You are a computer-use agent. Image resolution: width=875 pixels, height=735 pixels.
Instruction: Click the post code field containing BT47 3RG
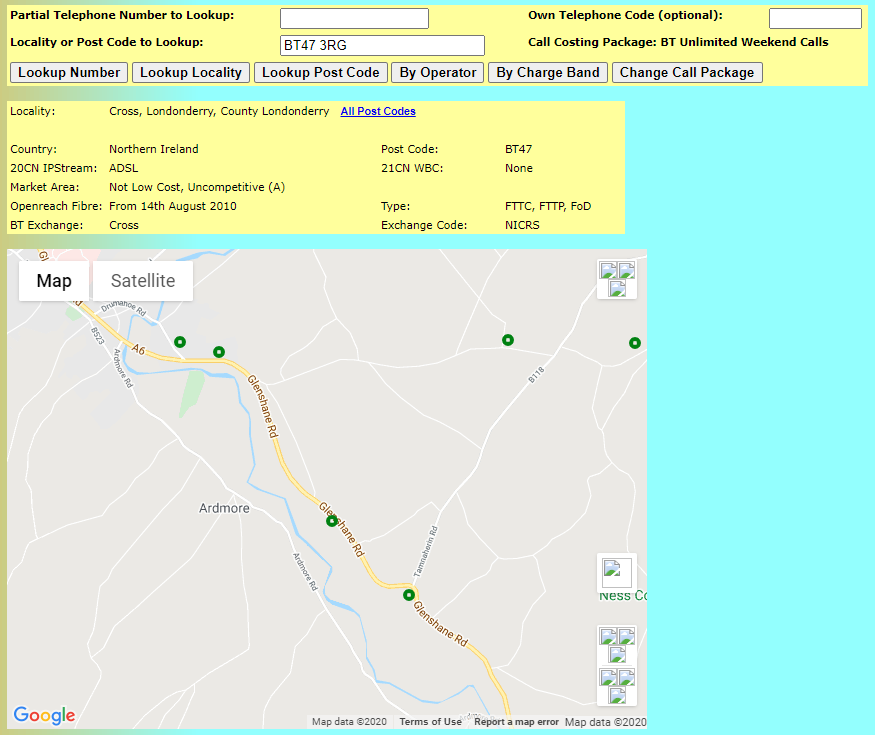click(382, 45)
